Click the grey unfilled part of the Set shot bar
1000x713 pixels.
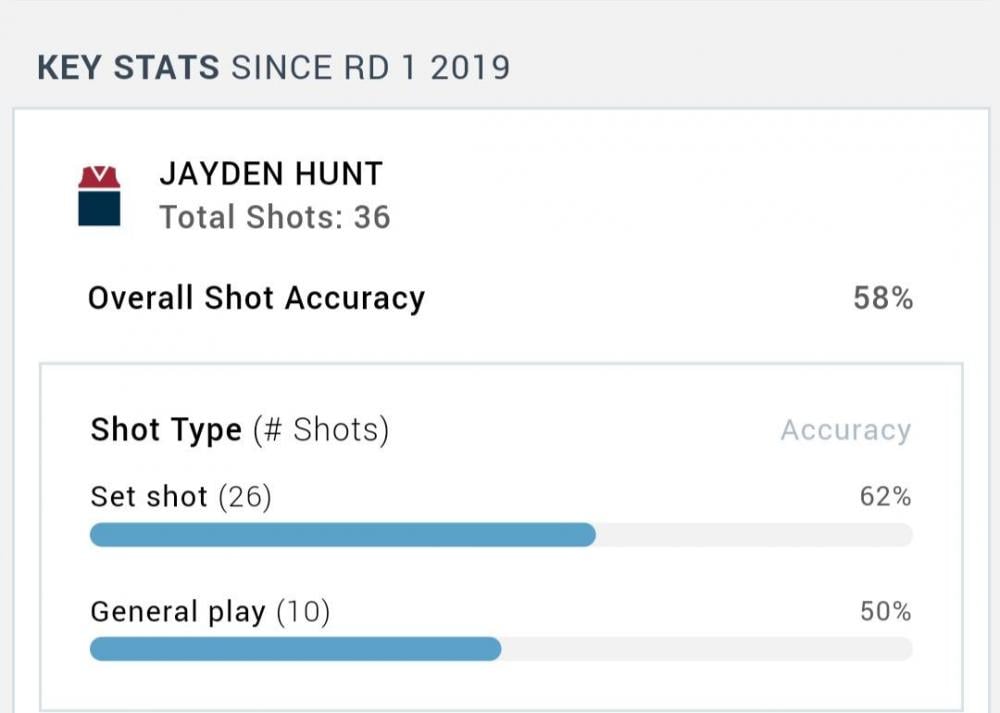(x=755, y=535)
